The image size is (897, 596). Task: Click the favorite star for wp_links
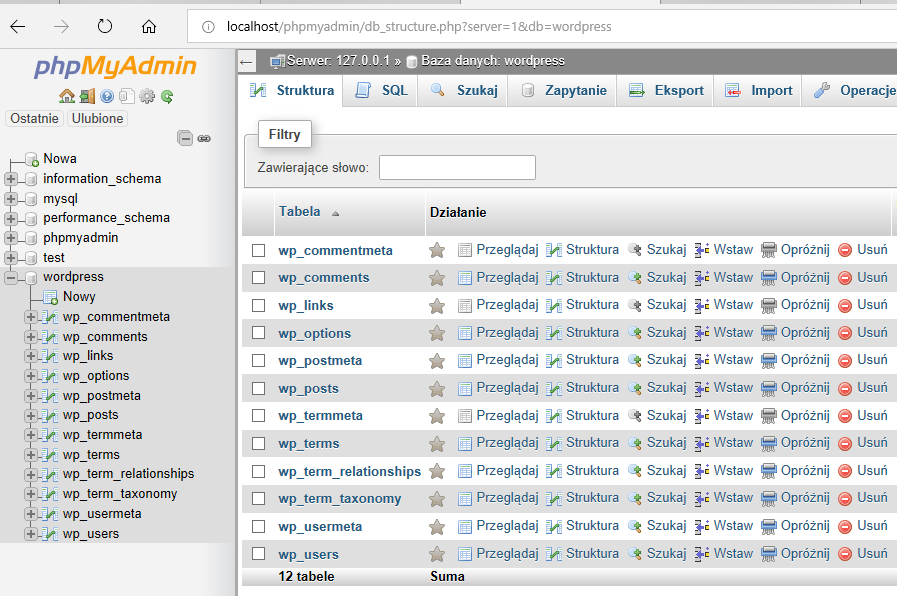click(x=437, y=305)
